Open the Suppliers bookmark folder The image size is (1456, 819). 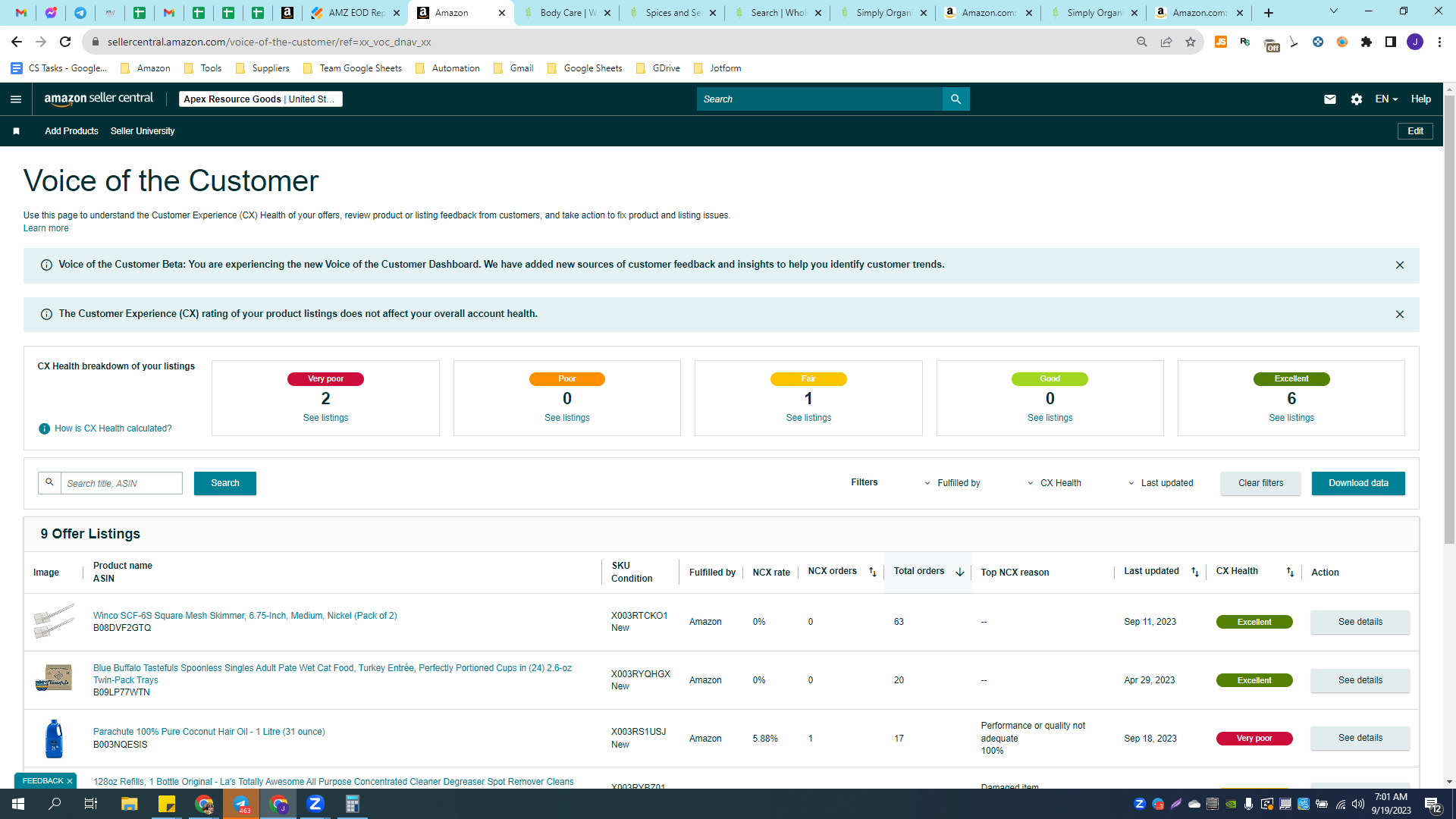262,68
